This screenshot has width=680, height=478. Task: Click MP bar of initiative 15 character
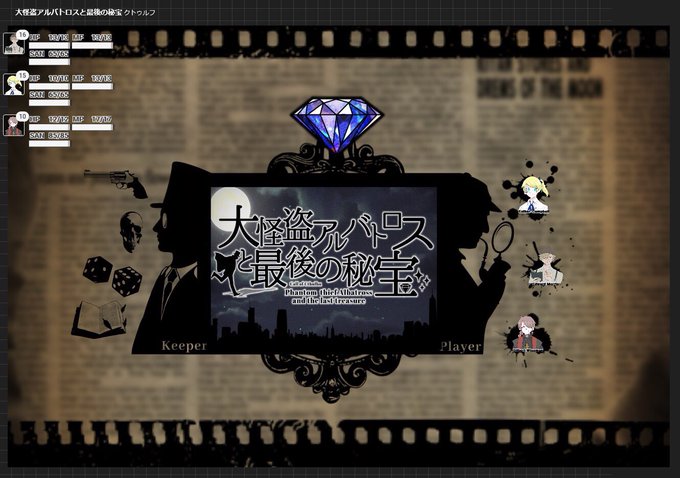click(x=92, y=86)
